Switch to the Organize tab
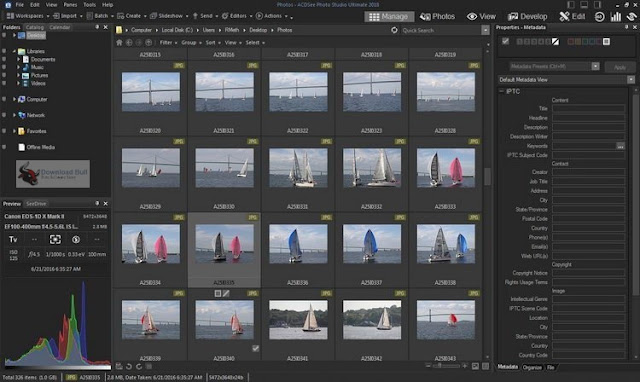Viewport: 640px width, 382px height. pyautogui.click(x=532, y=367)
